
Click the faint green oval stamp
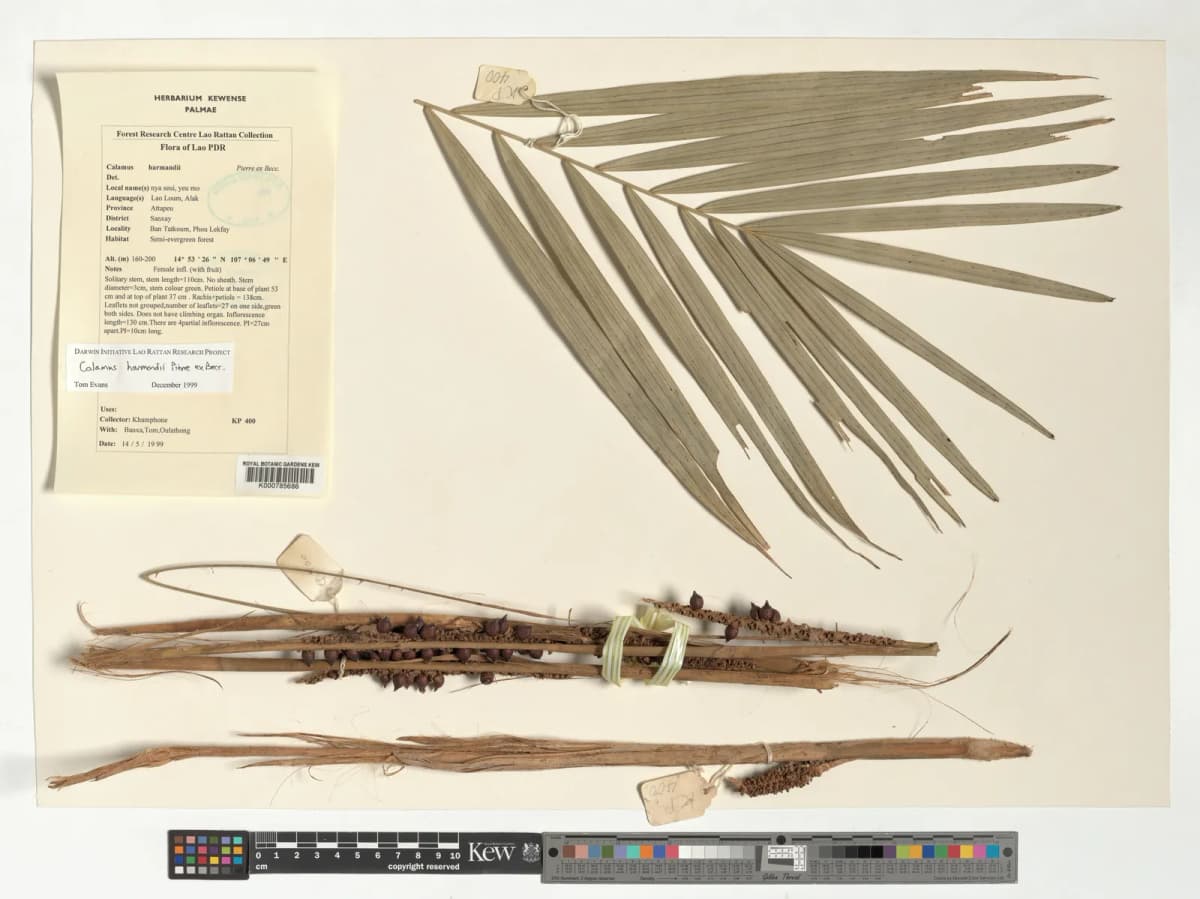(x=249, y=197)
